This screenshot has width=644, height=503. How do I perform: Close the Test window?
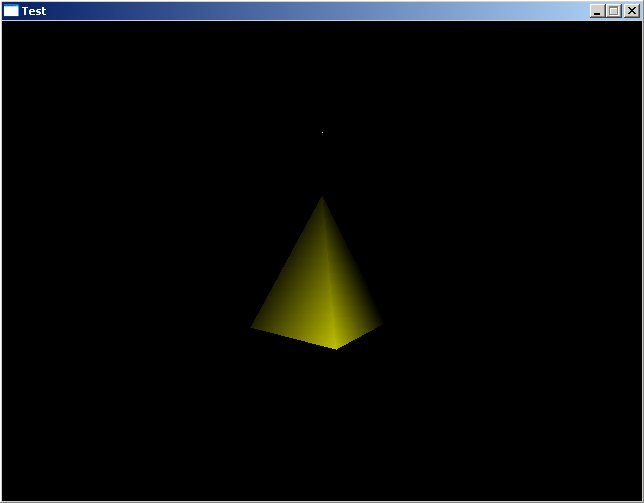(632, 11)
